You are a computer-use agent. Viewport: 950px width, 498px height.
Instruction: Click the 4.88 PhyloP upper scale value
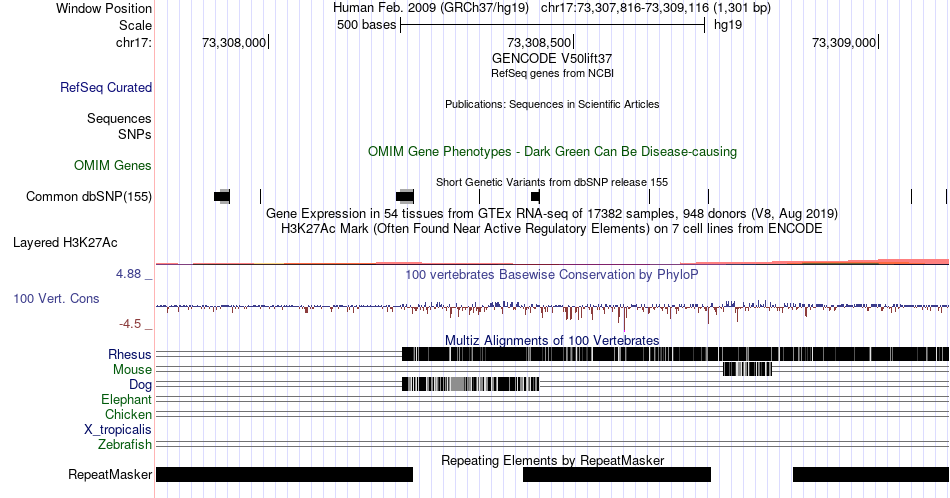tap(128, 274)
